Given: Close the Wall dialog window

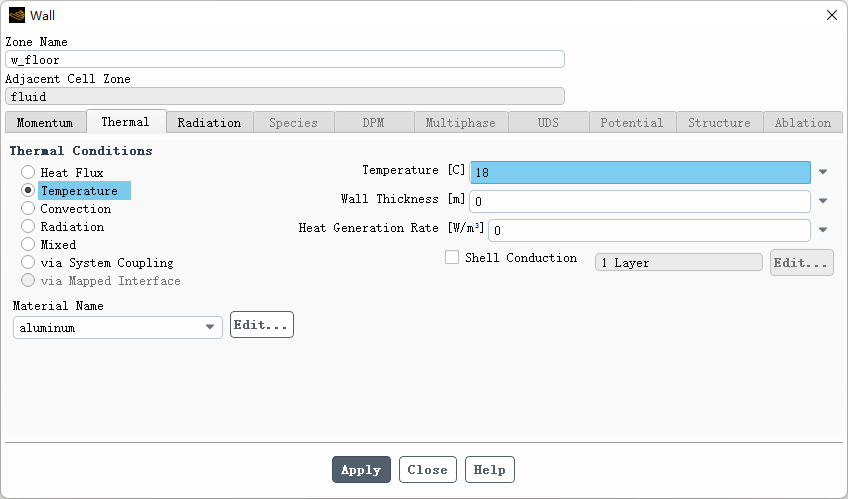Looking at the screenshot, I should pos(831,15).
